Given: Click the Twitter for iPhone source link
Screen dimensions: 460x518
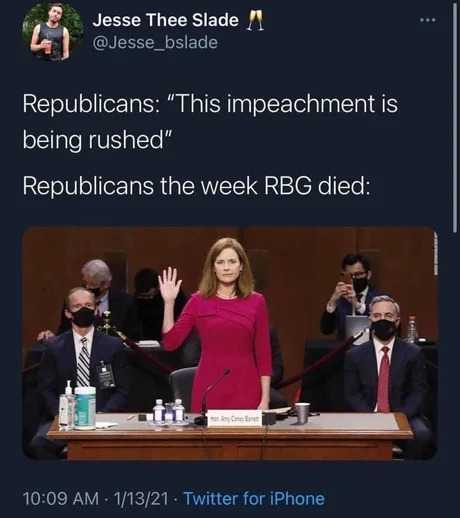Looking at the screenshot, I should pos(254,499).
